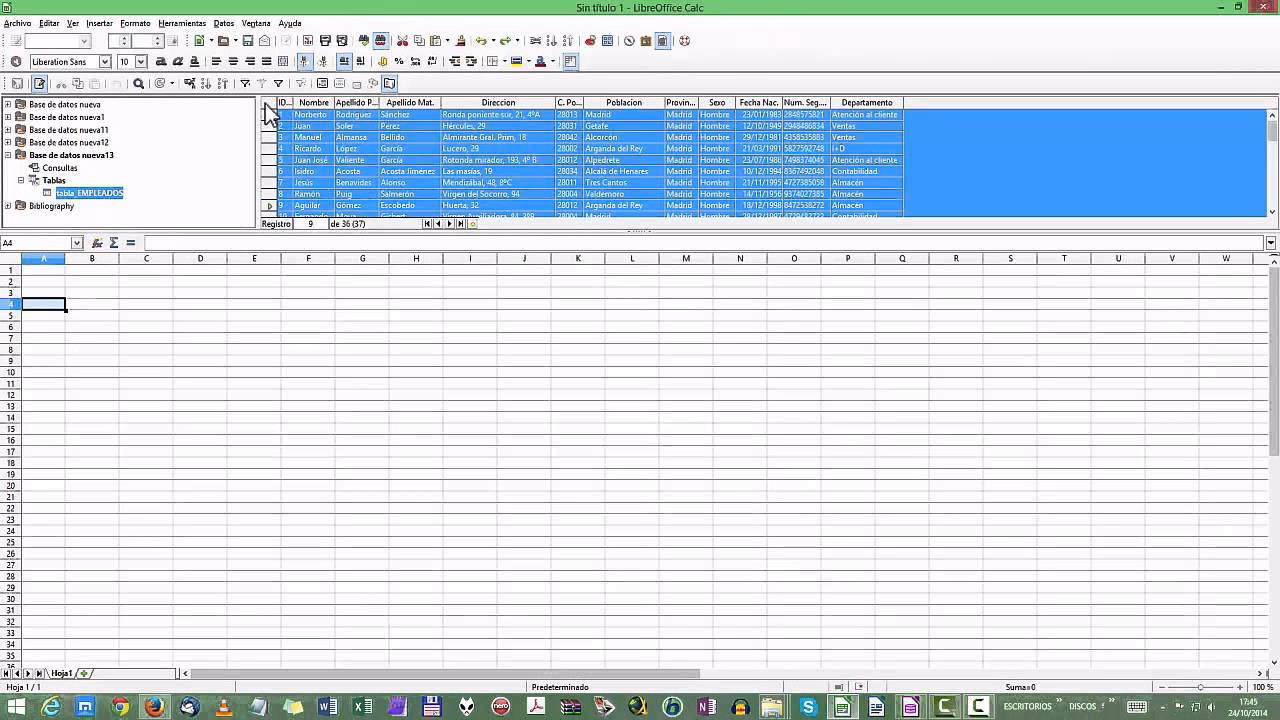Click the Underline formatting icon

coord(194,61)
